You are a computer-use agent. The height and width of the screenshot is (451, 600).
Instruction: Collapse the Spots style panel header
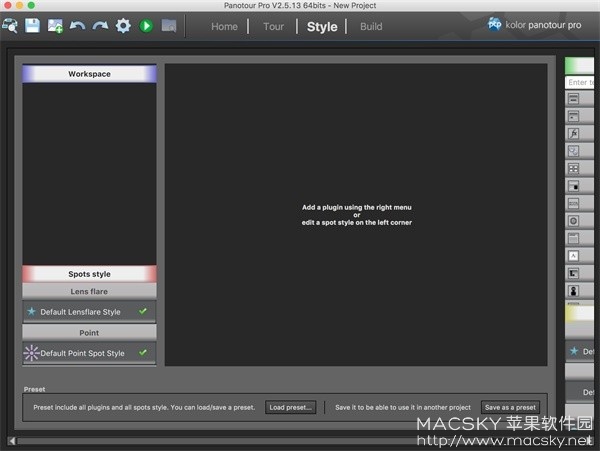tap(89, 274)
